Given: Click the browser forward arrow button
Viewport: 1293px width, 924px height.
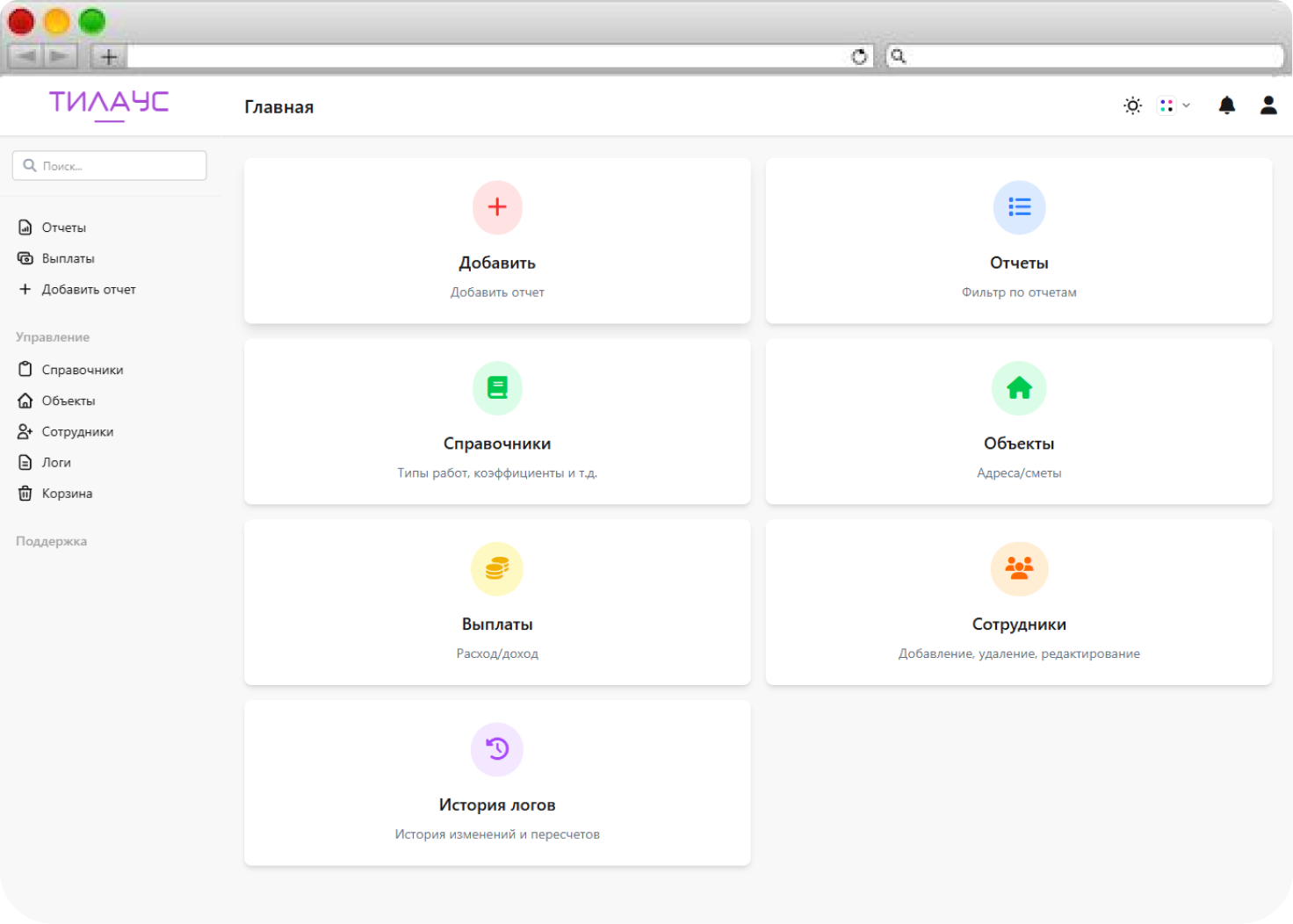Looking at the screenshot, I should pos(60,56).
